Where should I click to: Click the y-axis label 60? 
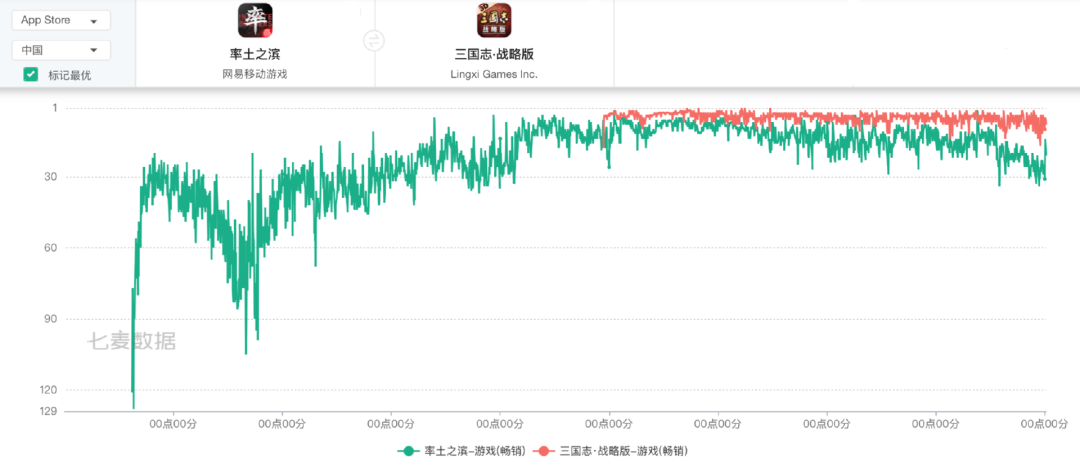click(x=52, y=248)
